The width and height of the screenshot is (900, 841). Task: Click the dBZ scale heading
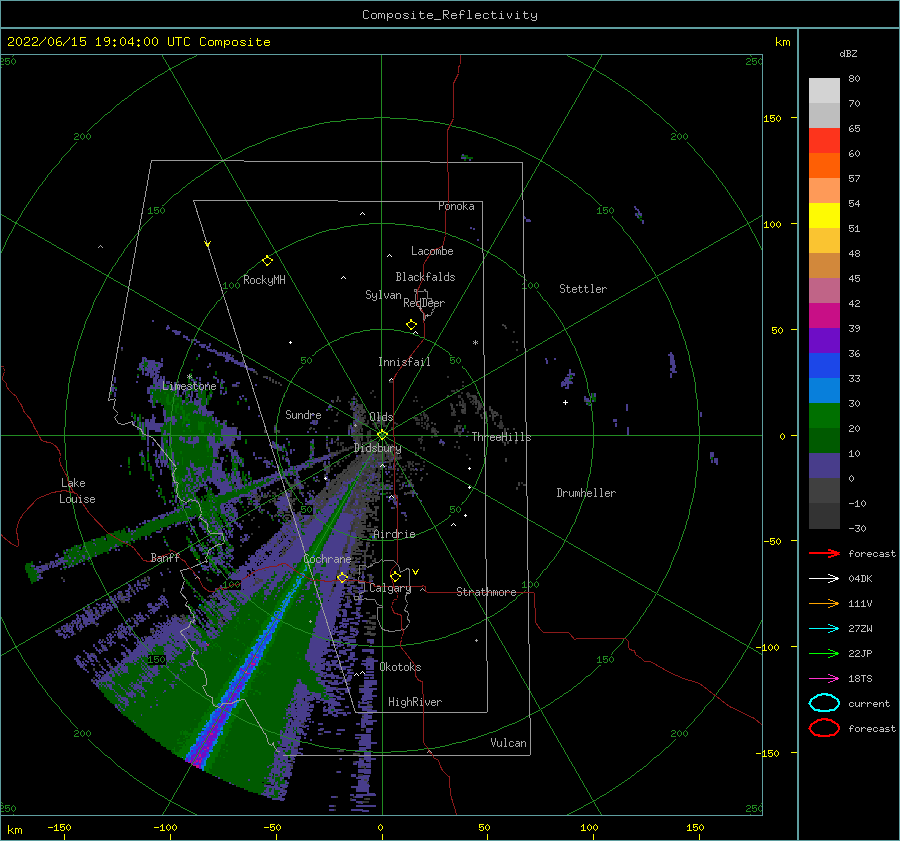[x=848, y=53]
